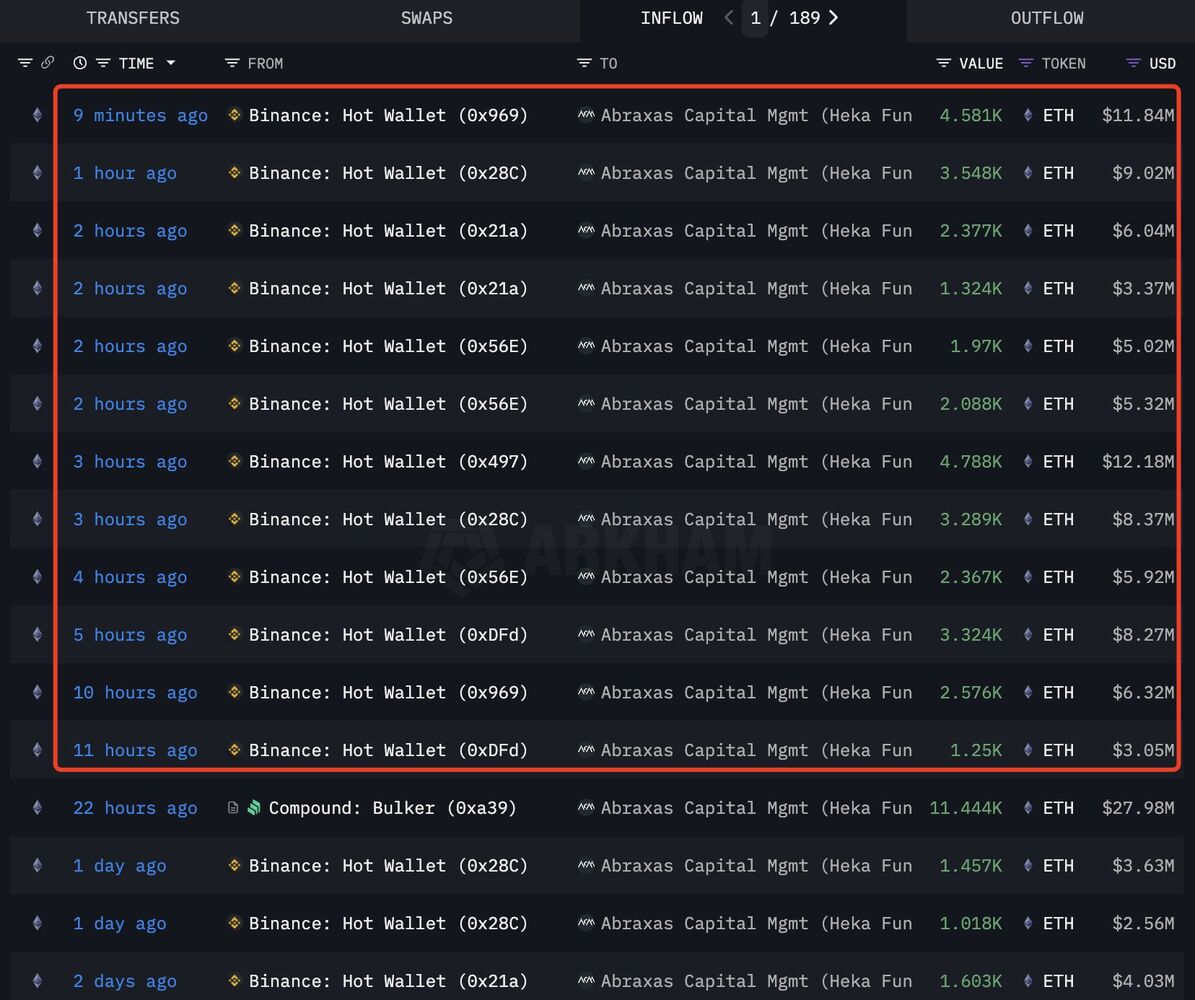Viewport: 1195px width, 1000px height.
Task: Go to the previous inflow page
Action: pyautogui.click(x=729, y=18)
